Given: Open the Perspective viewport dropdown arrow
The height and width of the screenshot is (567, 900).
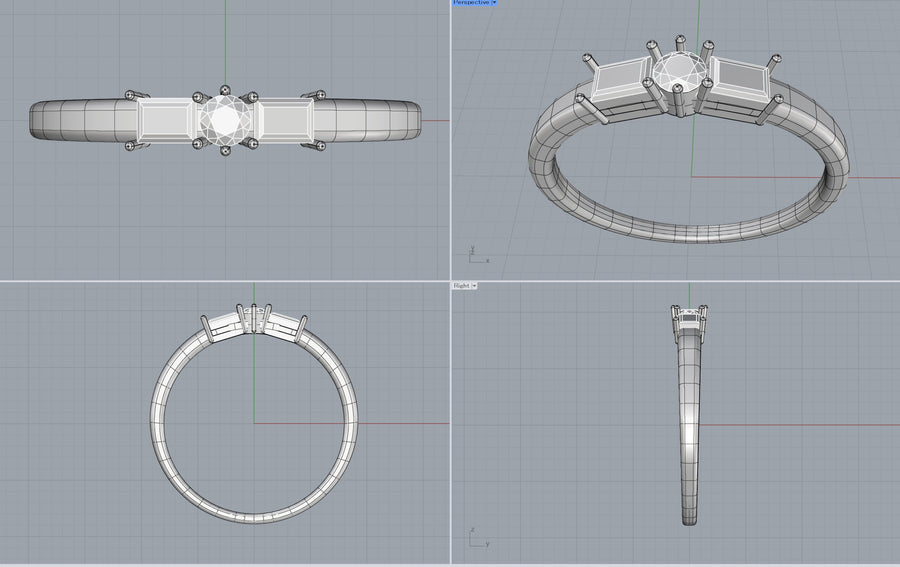Looking at the screenshot, I should click(494, 3).
